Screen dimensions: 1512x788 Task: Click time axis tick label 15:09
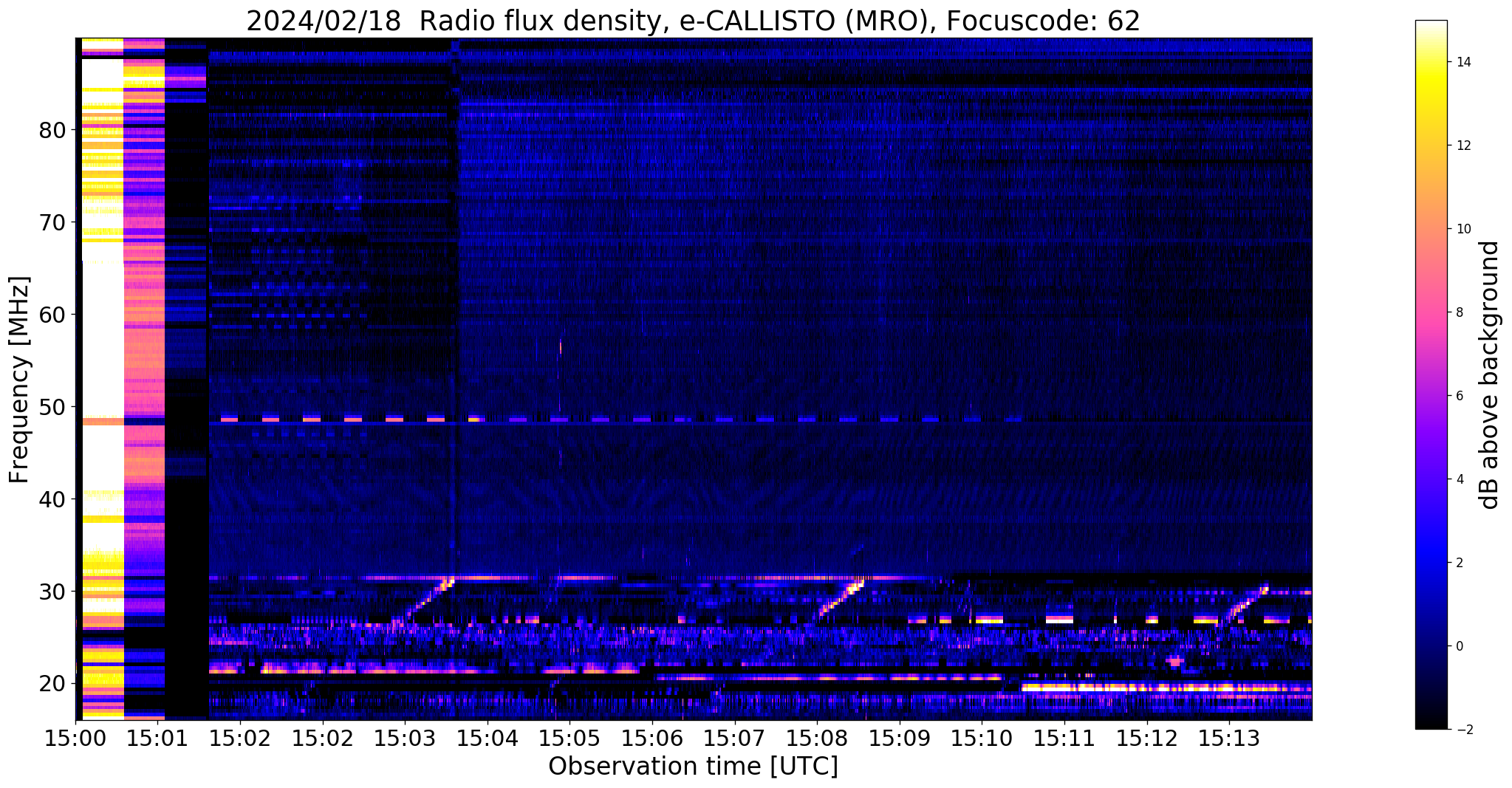tap(900, 738)
